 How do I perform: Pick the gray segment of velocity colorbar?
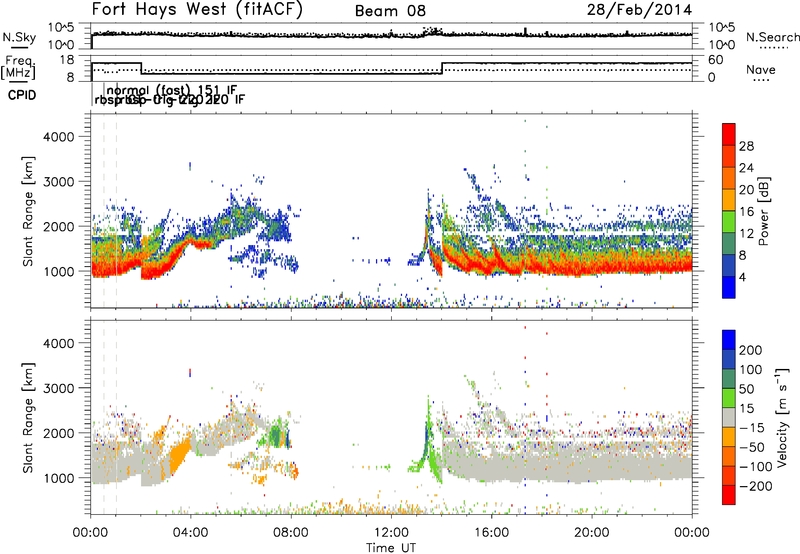(x=729, y=417)
